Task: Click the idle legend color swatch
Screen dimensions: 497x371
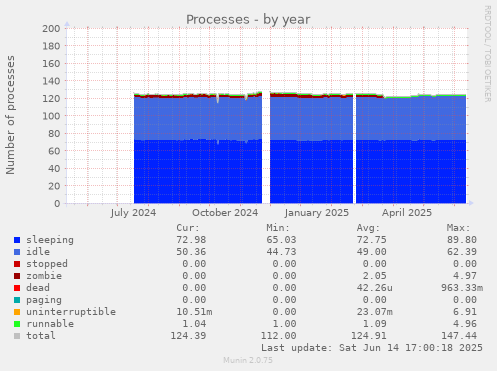Action: click(17, 252)
